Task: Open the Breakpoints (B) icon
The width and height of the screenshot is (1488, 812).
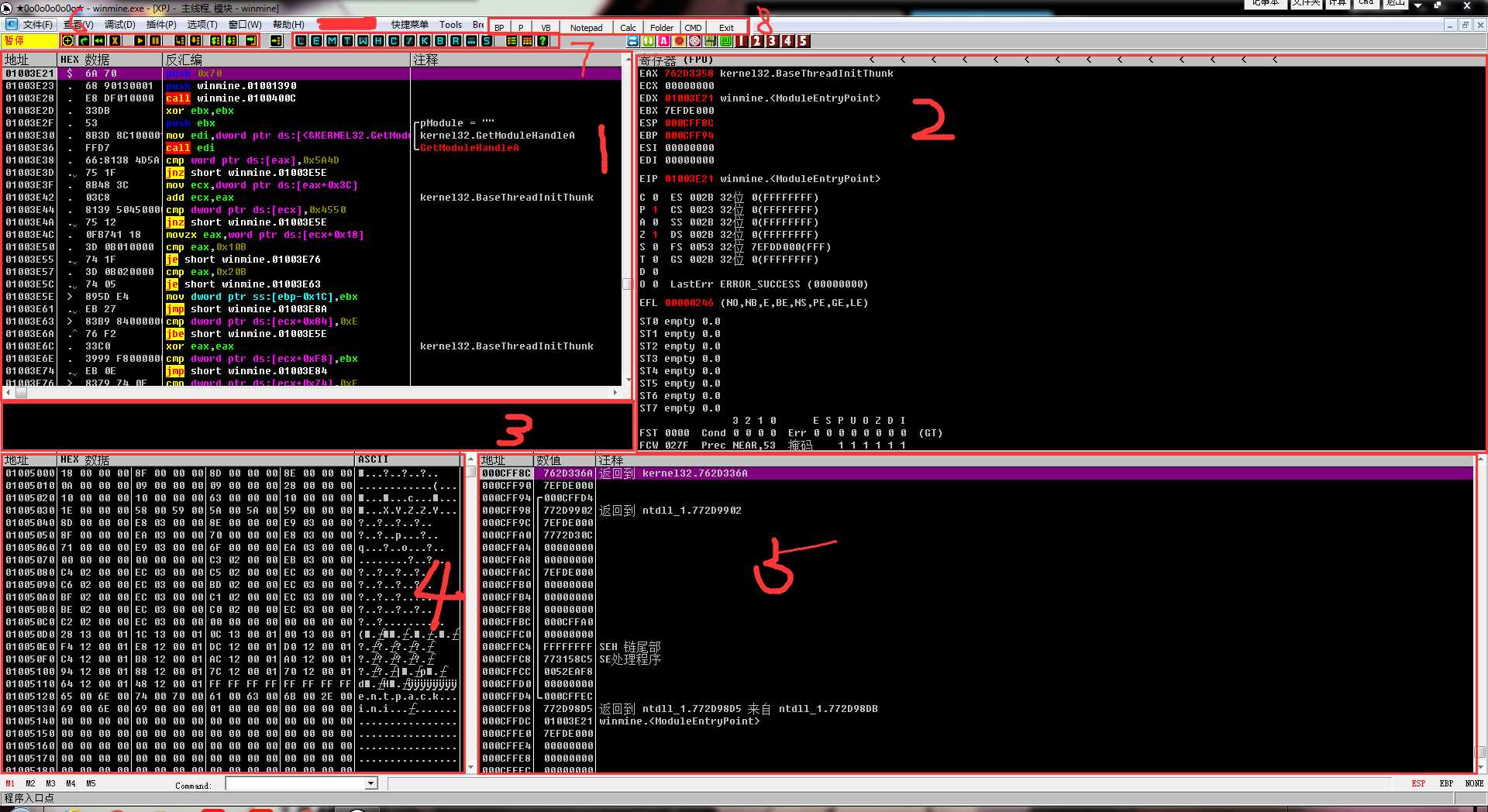Action: (x=440, y=41)
